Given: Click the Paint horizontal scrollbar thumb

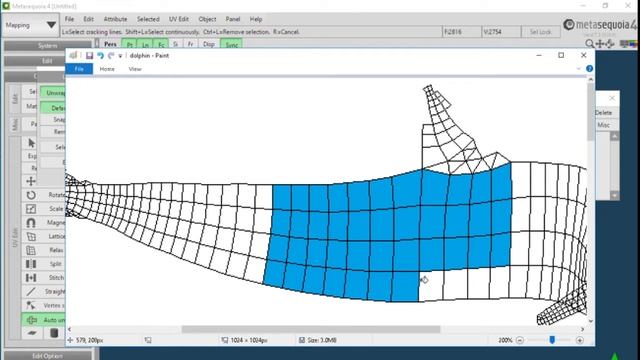Looking at the screenshot, I should (x=311, y=329).
